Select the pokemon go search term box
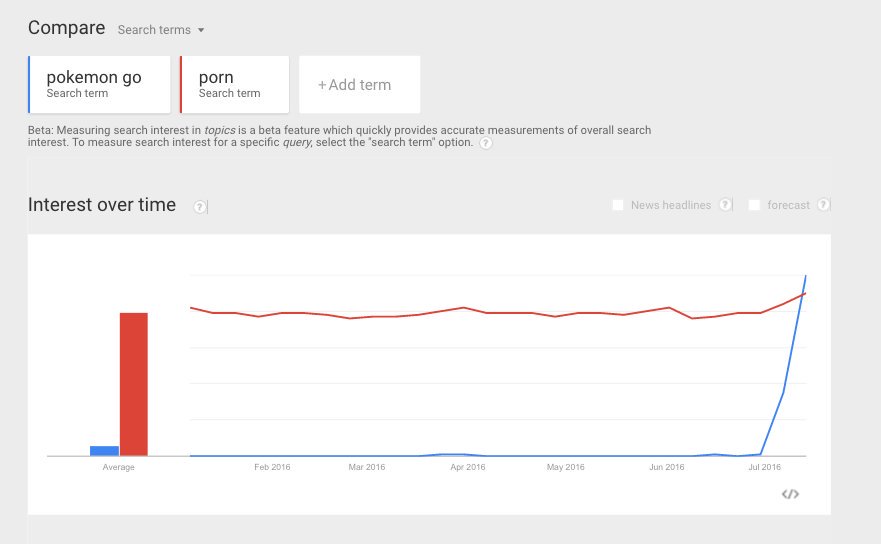The image size is (881, 544). (x=99, y=84)
